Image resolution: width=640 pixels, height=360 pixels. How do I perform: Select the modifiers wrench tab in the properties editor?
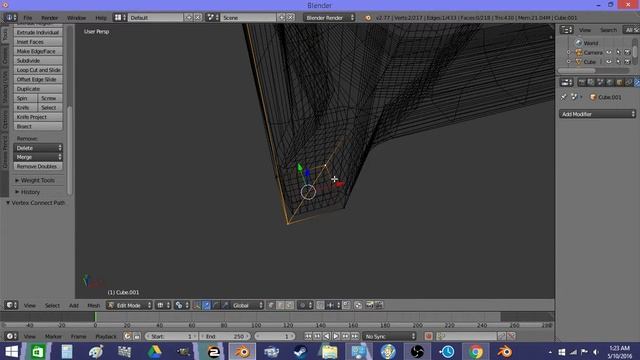point(637,82)
